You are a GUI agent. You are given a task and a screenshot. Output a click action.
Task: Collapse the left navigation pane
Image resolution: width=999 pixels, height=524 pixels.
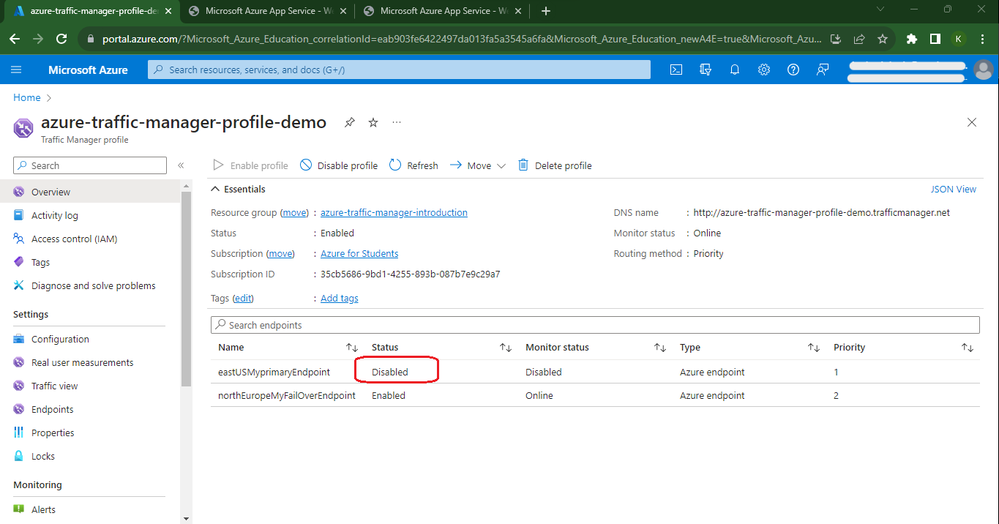[181, 165]
